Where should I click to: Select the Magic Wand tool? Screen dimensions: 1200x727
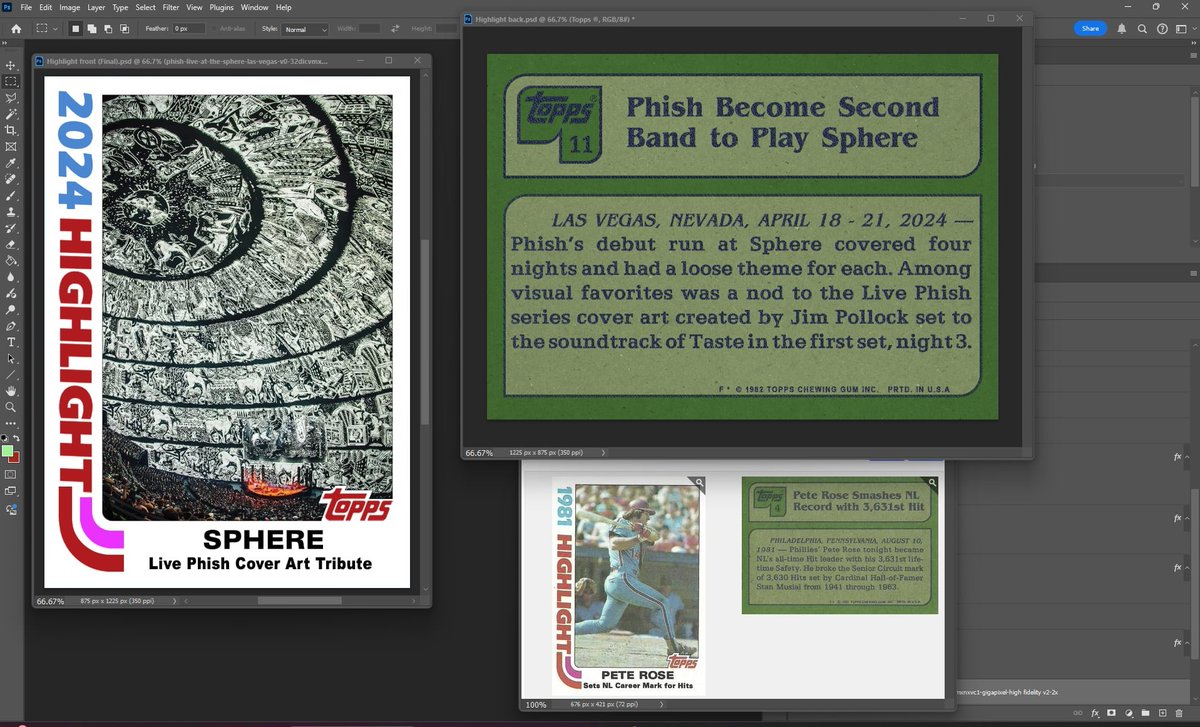(x=11, y=114)
